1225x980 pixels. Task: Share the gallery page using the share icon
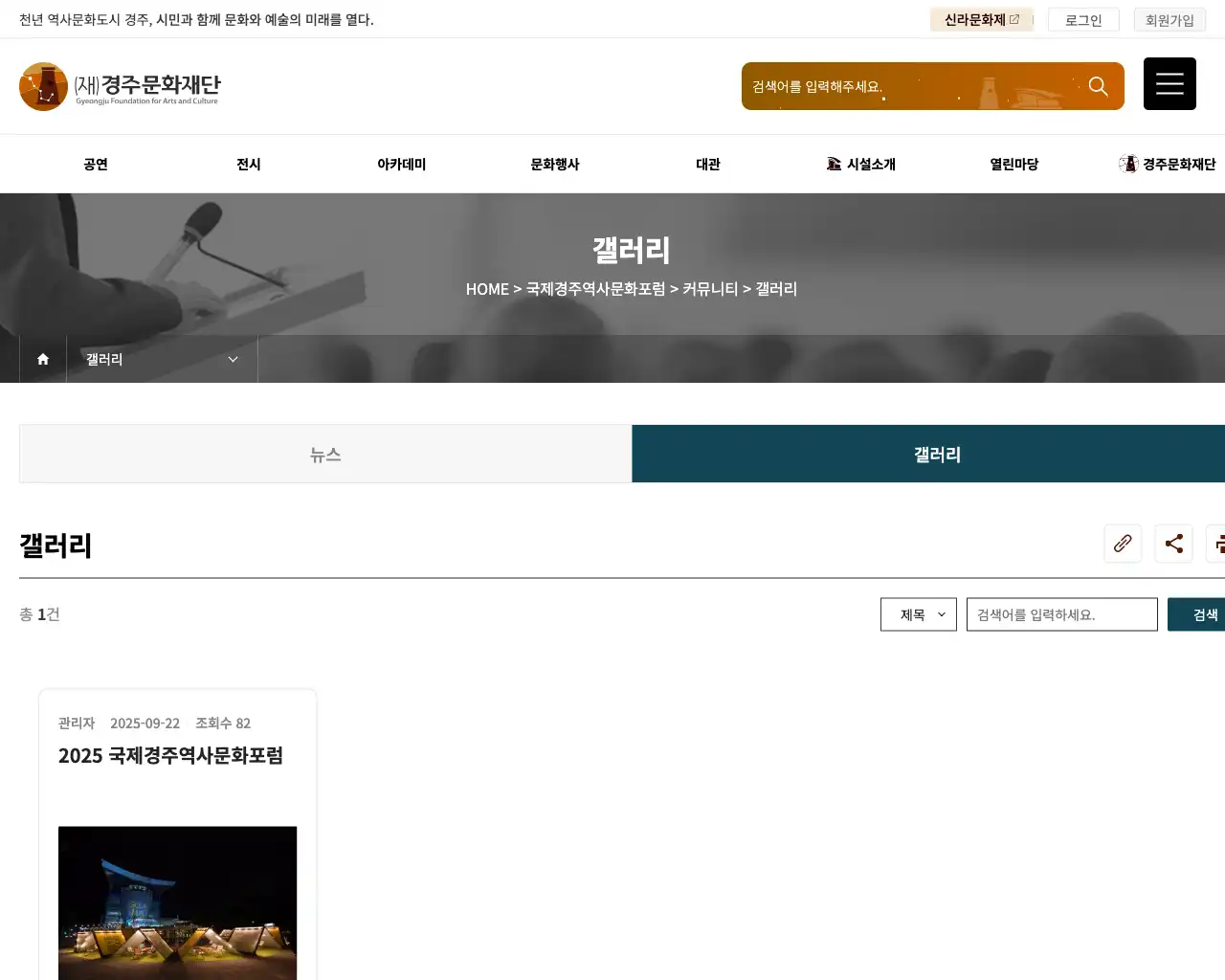[x=1173, y=544]
